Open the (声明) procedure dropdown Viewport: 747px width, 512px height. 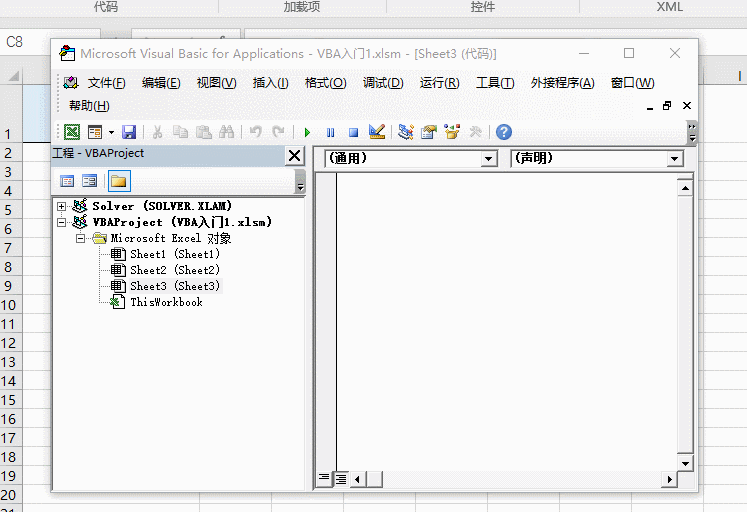(674, 159)
